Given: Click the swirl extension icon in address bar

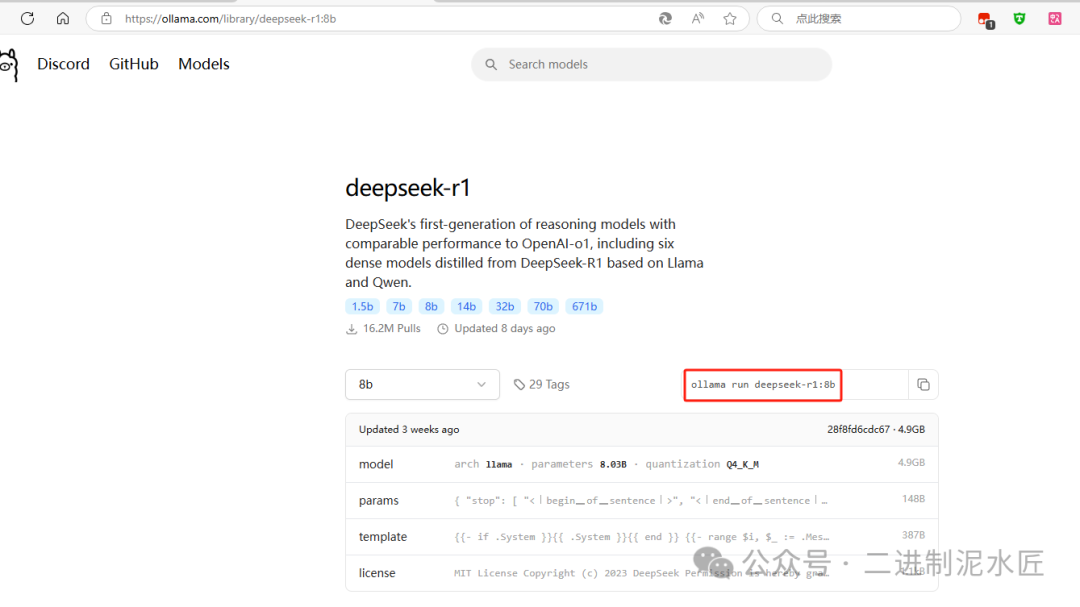Looking at the screenshot, I should (665, 19).
